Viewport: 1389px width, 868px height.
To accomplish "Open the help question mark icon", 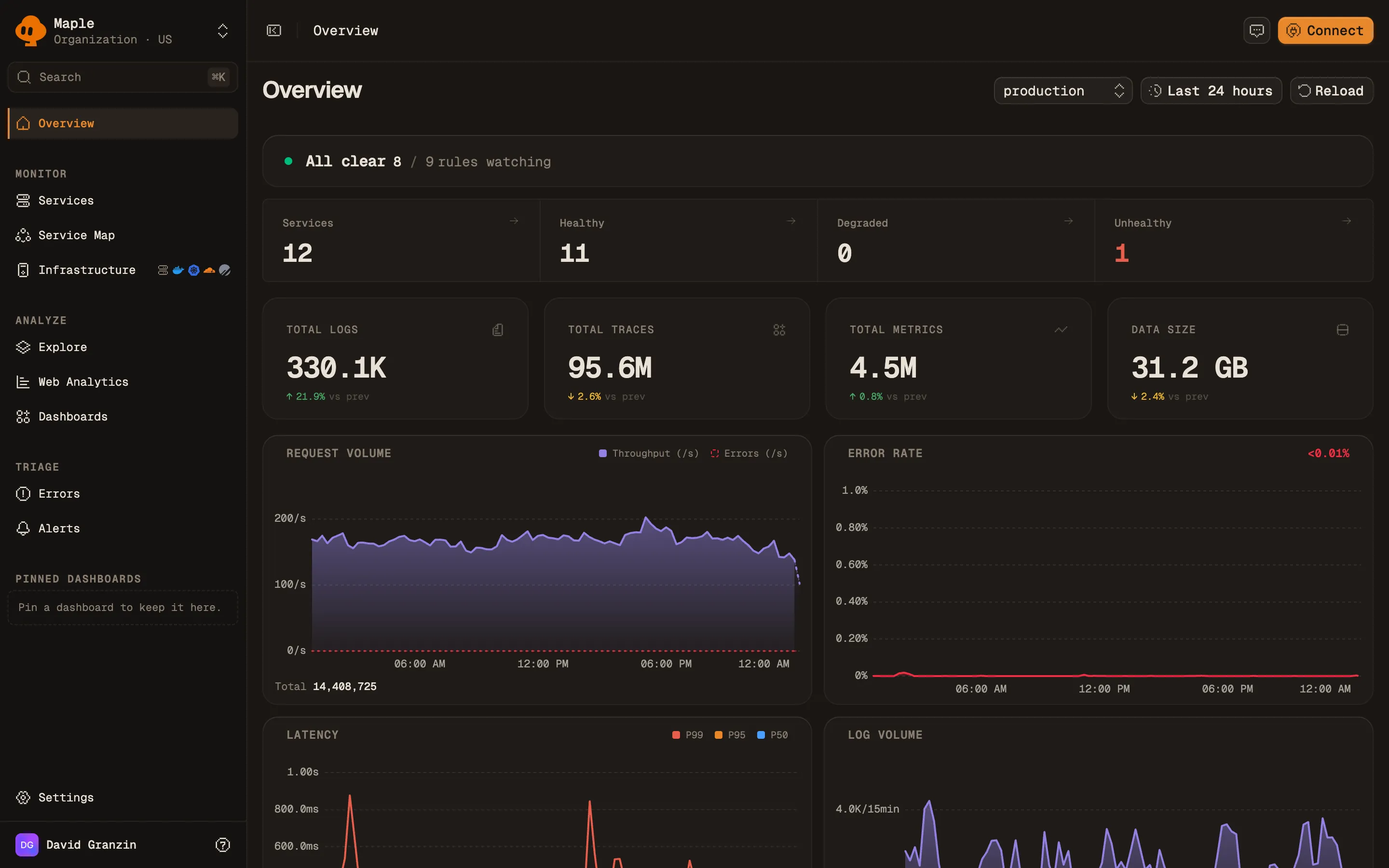I will click(x=223, y=844).
